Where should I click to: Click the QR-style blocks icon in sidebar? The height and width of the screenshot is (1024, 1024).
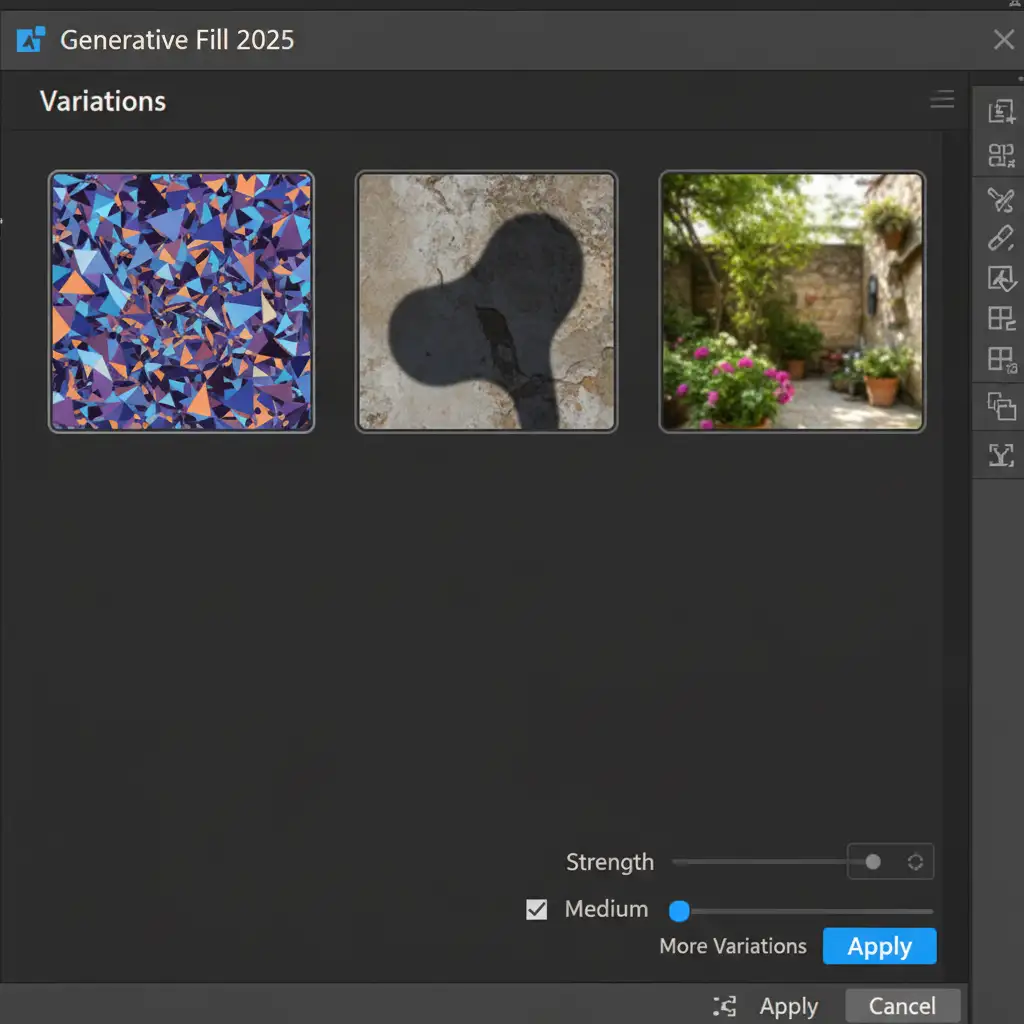(1000, 155)
